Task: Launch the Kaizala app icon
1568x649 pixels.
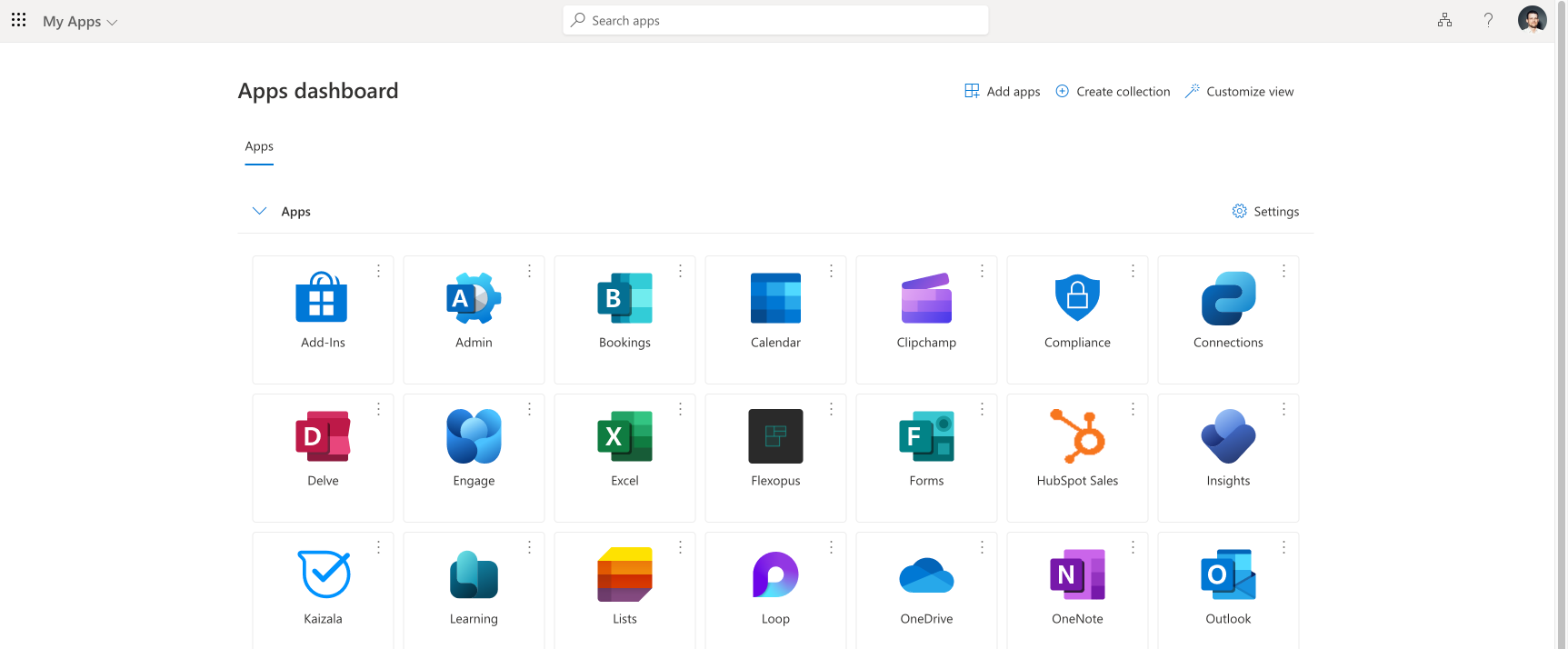Action: pyautogui.click(x=324, y=574)
